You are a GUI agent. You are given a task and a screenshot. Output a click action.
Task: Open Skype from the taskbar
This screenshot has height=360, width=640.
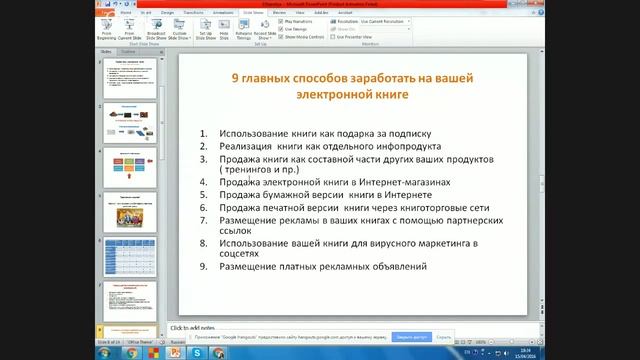click(197, 353)
